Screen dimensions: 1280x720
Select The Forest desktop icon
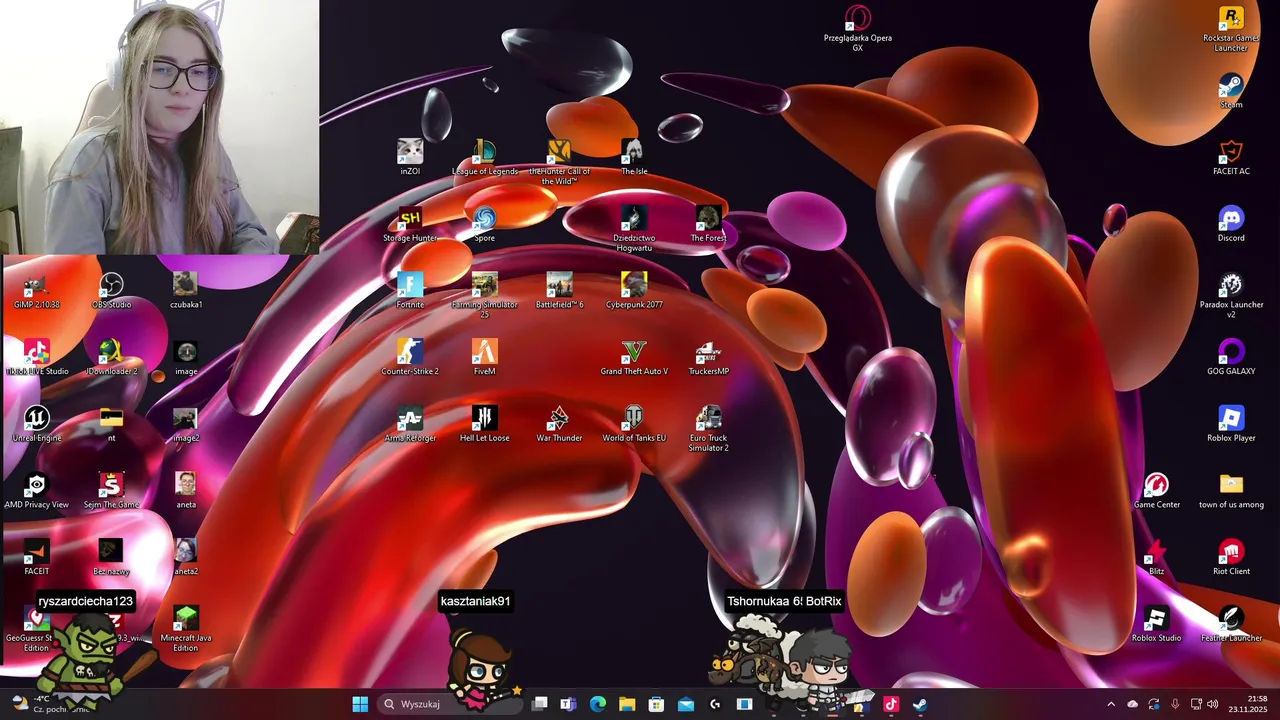[x=708, y=224]
